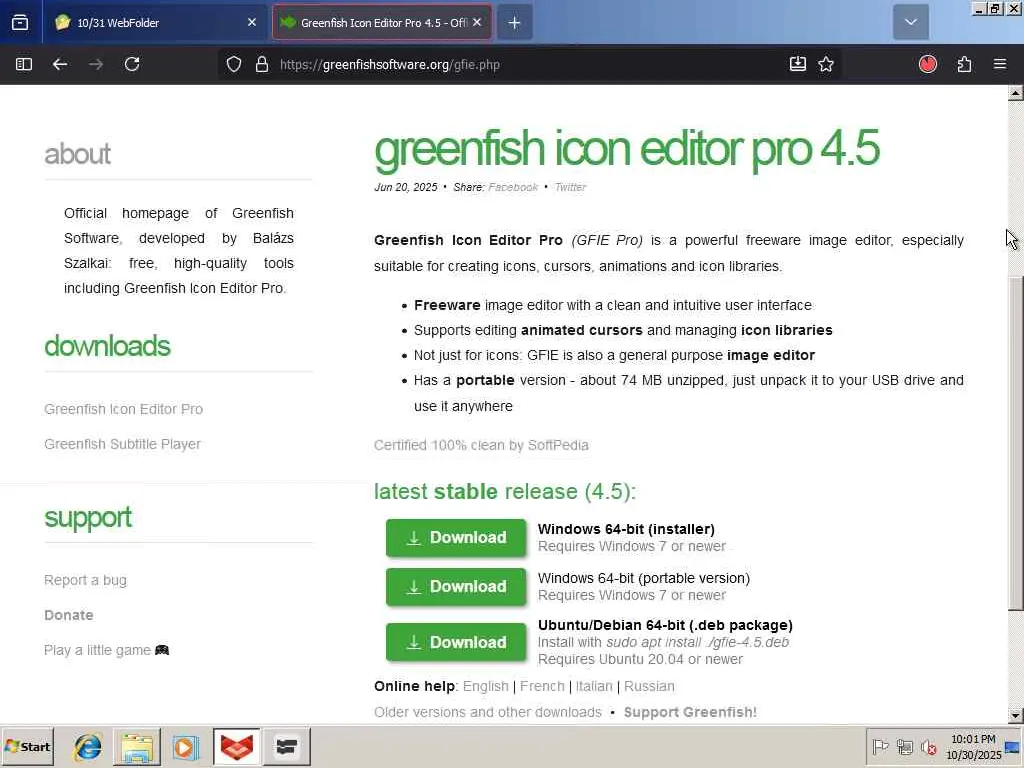Image resolution: width=1024 pixels, height=768 pixels.
Task: Download the Ubuntu/Debian .deb package
Action: pos(456,642)
